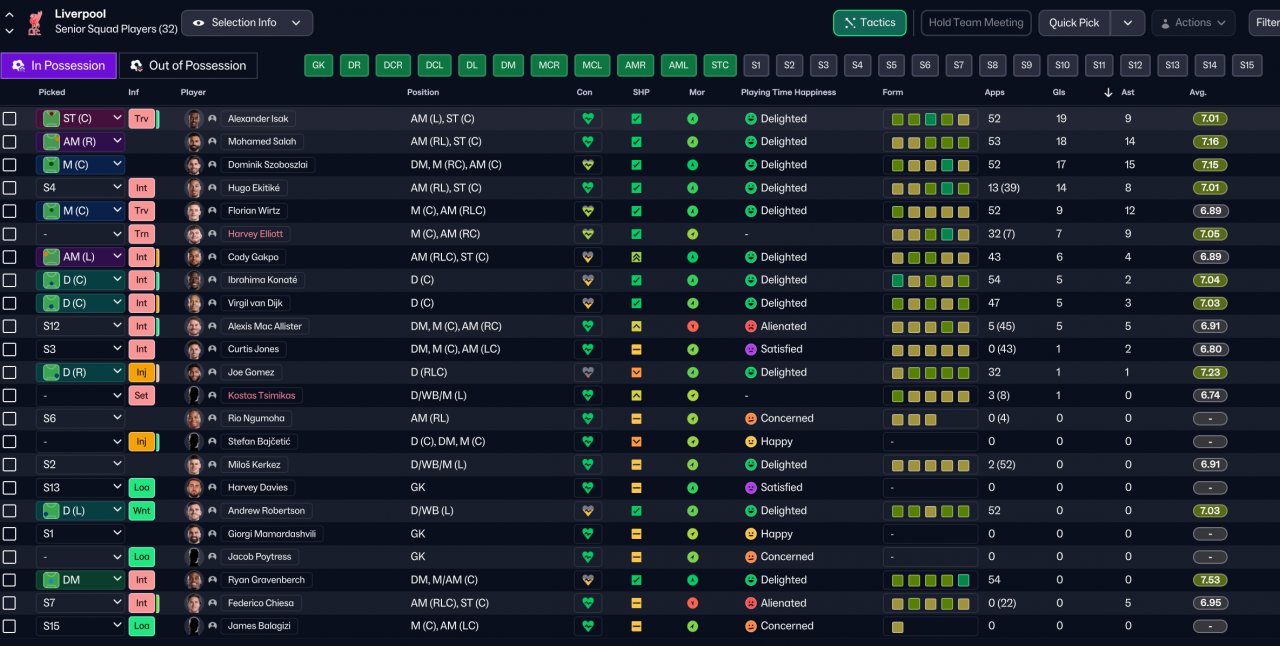The image size is (1280, 646).
Task: Click Mohamed Salah's player portrait icon
Action: pos(194,142)
